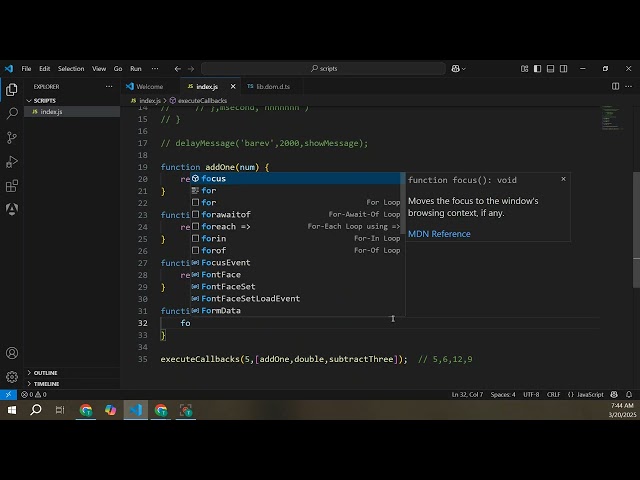The height and width of the screenshot is (480, 640).
Task: Close the index.js editor tab
Action: (x=233, y=87)
